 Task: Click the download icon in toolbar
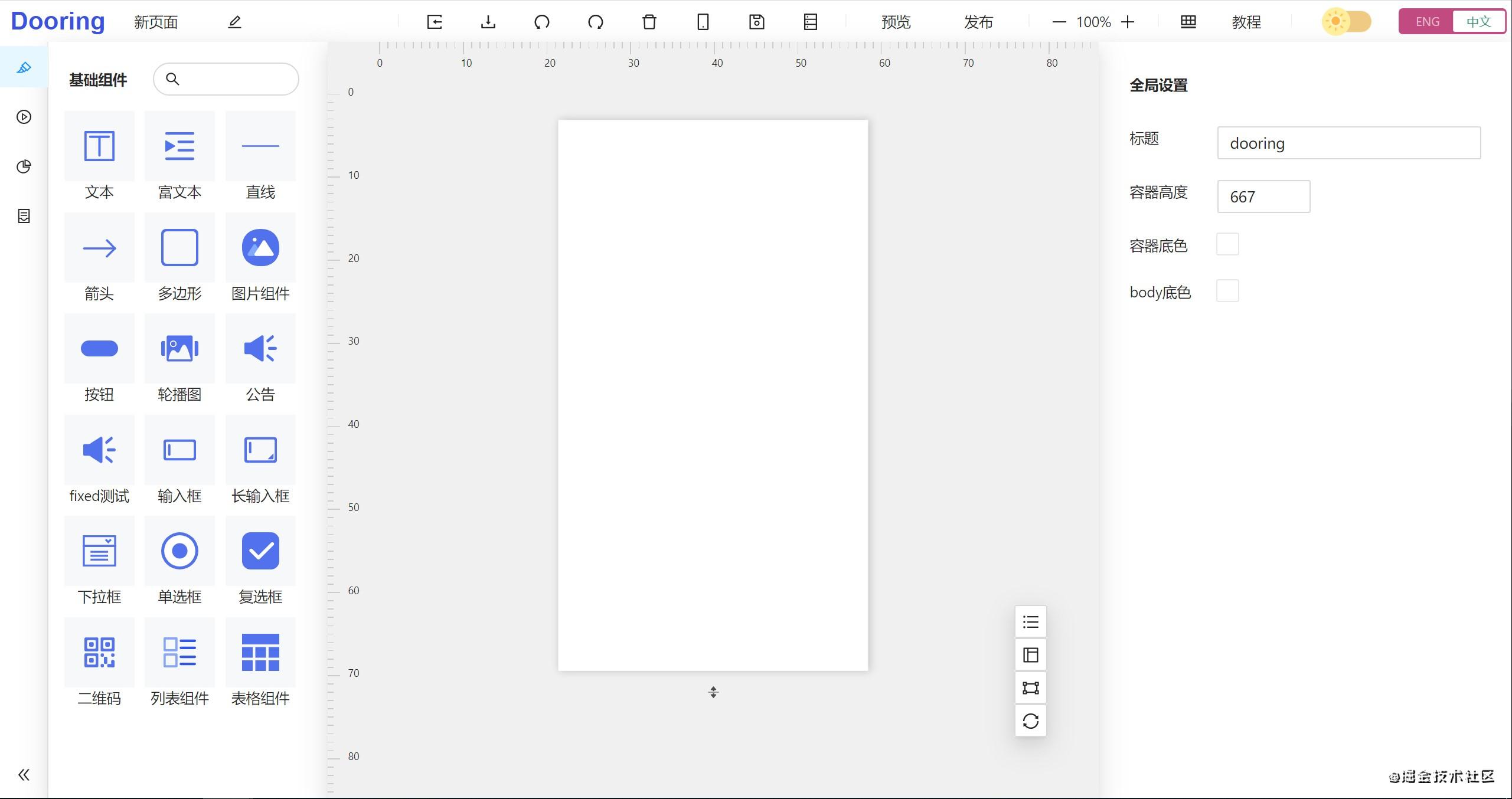[488, 22]
